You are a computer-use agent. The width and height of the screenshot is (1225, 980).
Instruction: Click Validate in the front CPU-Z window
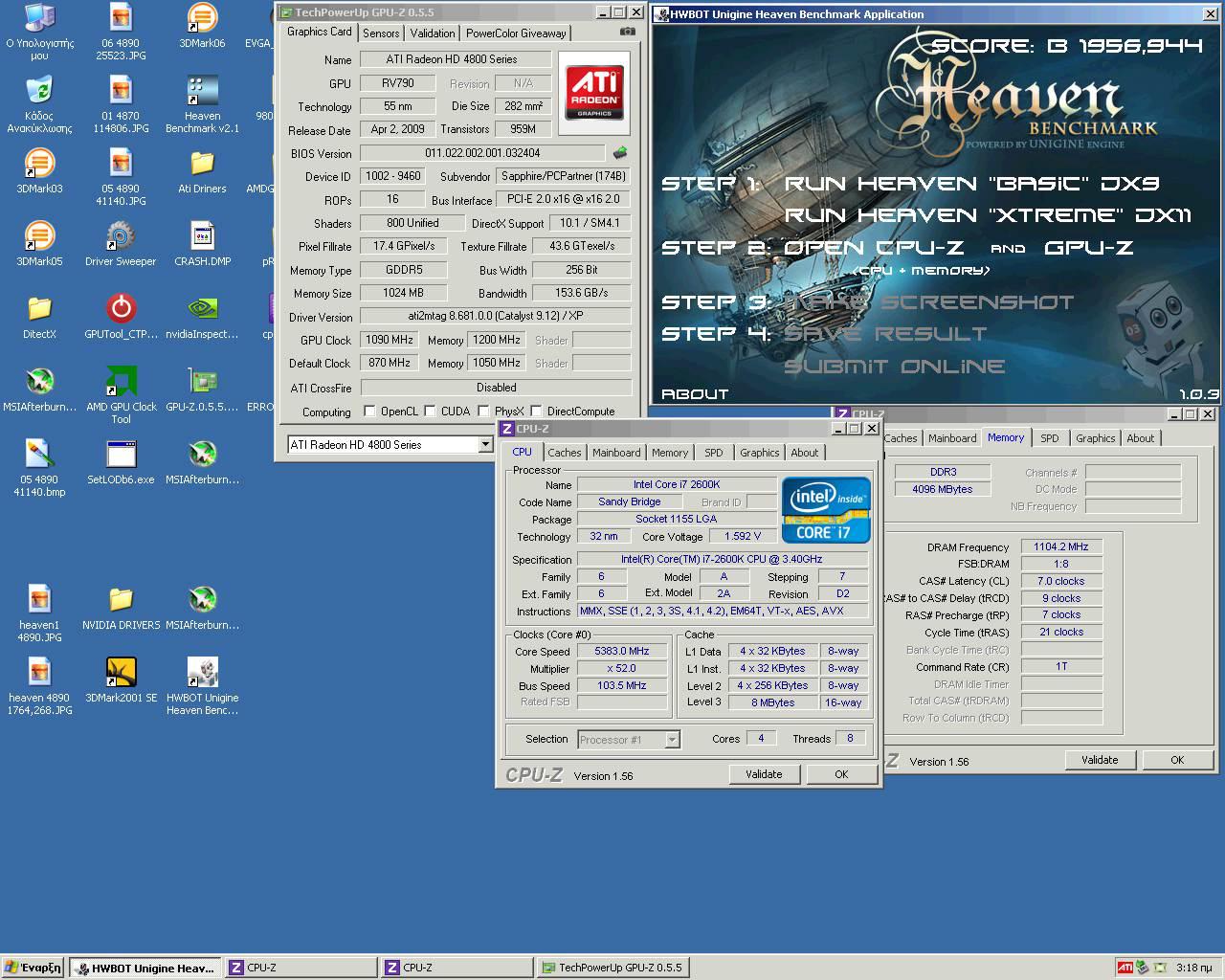click(x=764, y=774)
